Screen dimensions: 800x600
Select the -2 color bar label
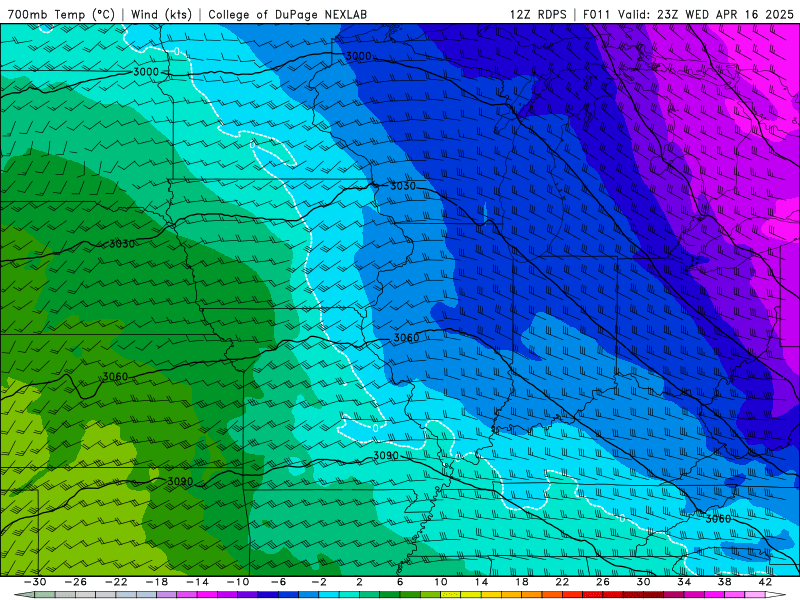(x=319, y=582)
